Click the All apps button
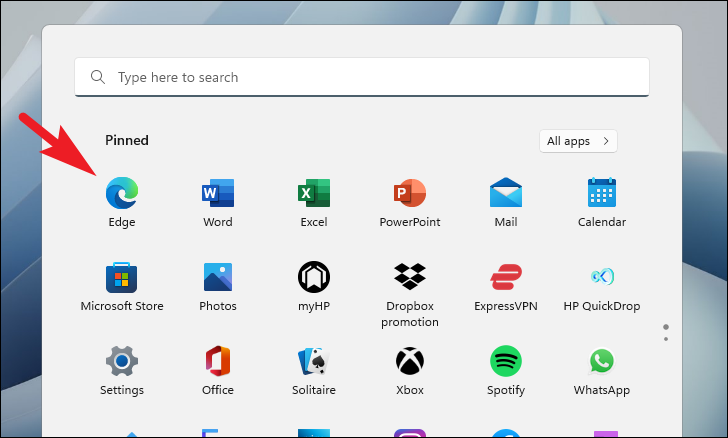Viewport: 728px width, 438px height. (x=578, y=141)
